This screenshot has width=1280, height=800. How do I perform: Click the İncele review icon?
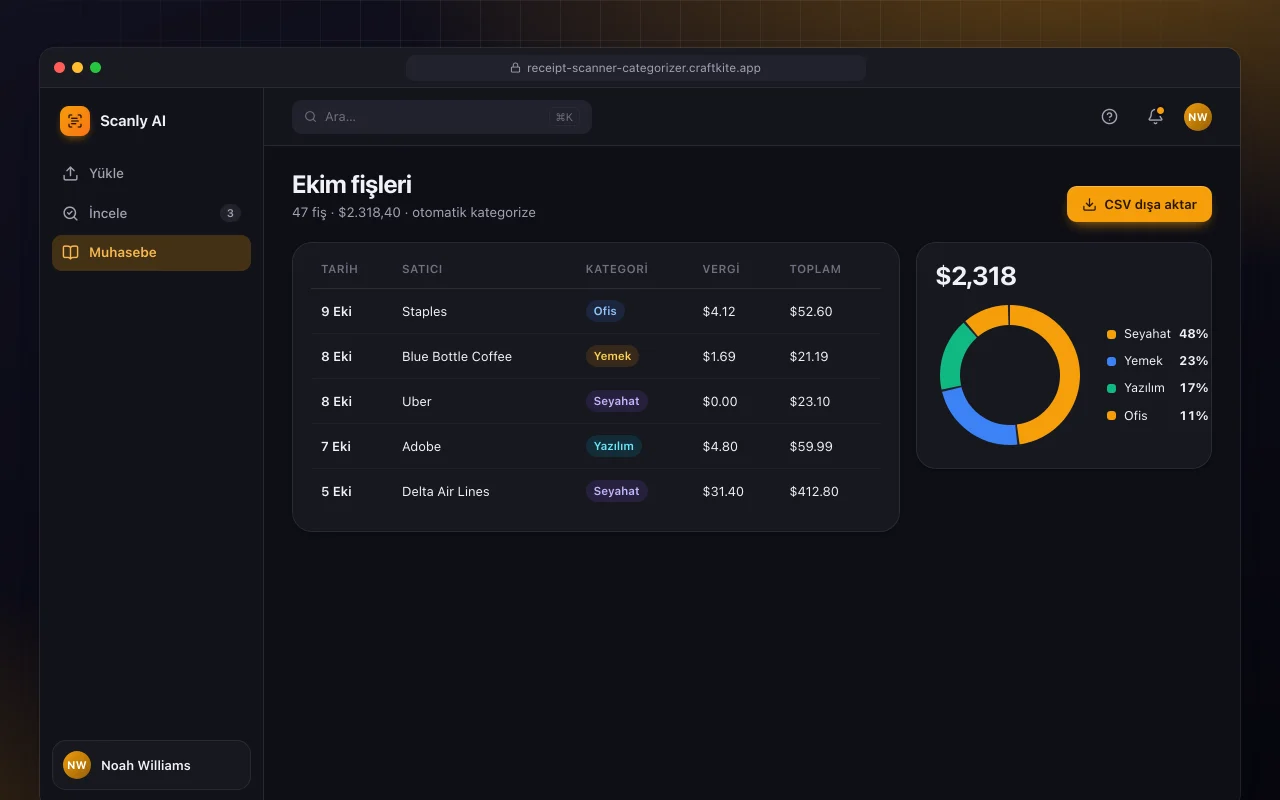coord(70,213)
